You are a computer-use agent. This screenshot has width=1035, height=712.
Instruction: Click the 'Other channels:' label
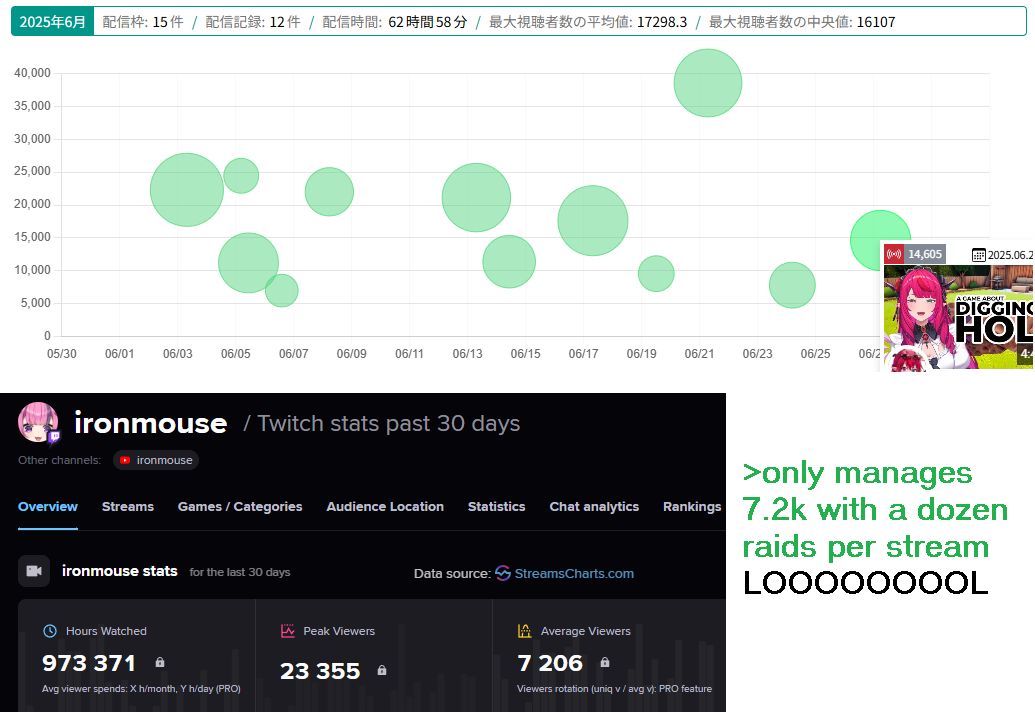coord(59,460)
